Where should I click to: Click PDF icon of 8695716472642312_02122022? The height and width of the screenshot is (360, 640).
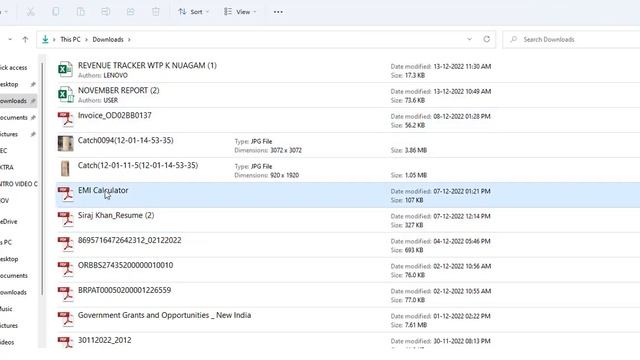[65, 244]
